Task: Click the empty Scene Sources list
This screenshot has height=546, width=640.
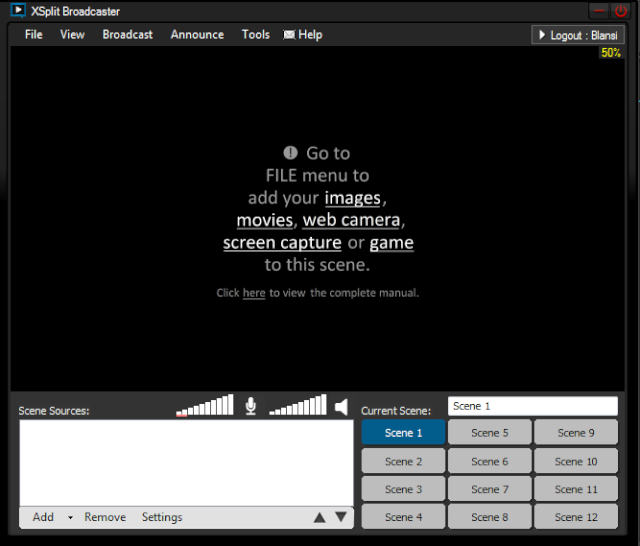Action: (x=187, y=463)
